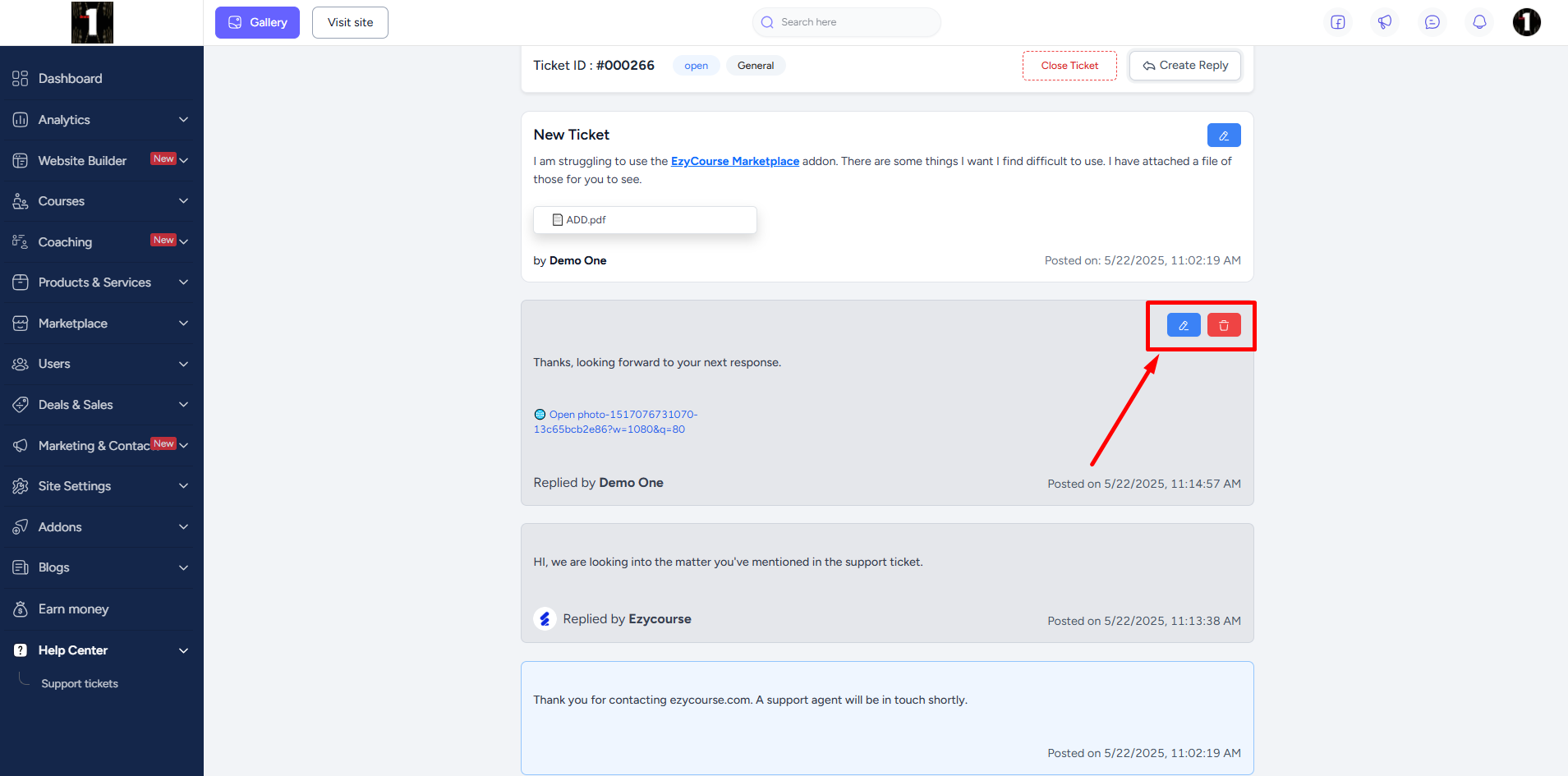Click the Help Center question icon
The width and height of the screenshot is (1568, 776).
click(x=21, y=650)
